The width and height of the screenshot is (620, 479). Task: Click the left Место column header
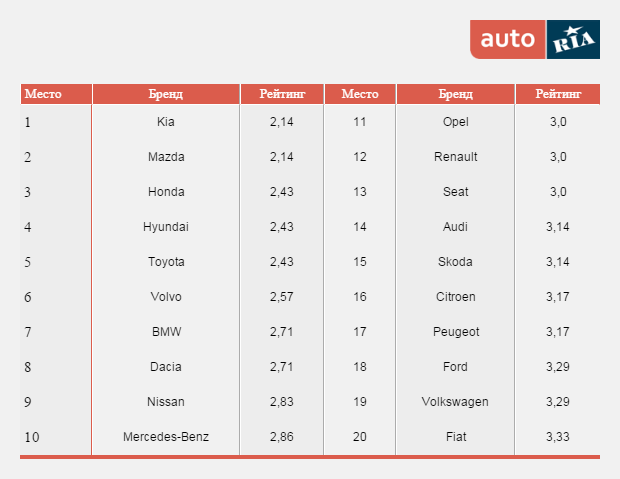43,94
